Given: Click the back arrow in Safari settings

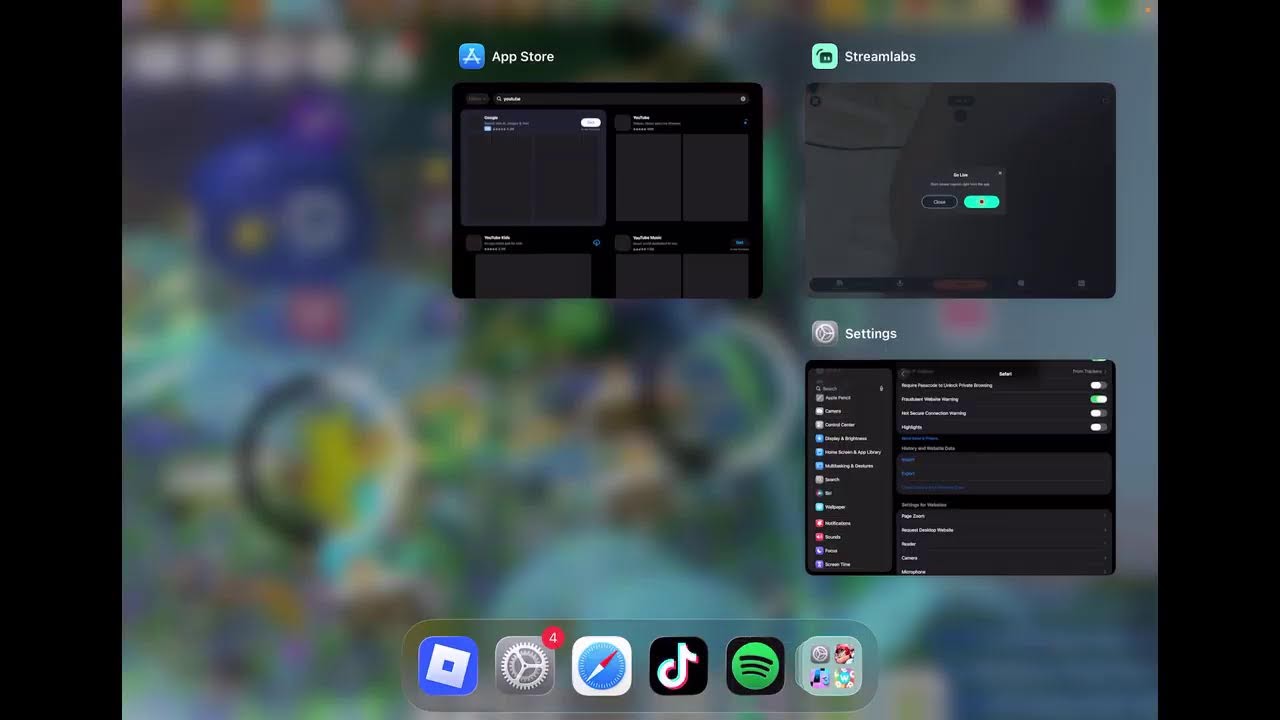Looking at the screenshot, I should click(904, 374).
